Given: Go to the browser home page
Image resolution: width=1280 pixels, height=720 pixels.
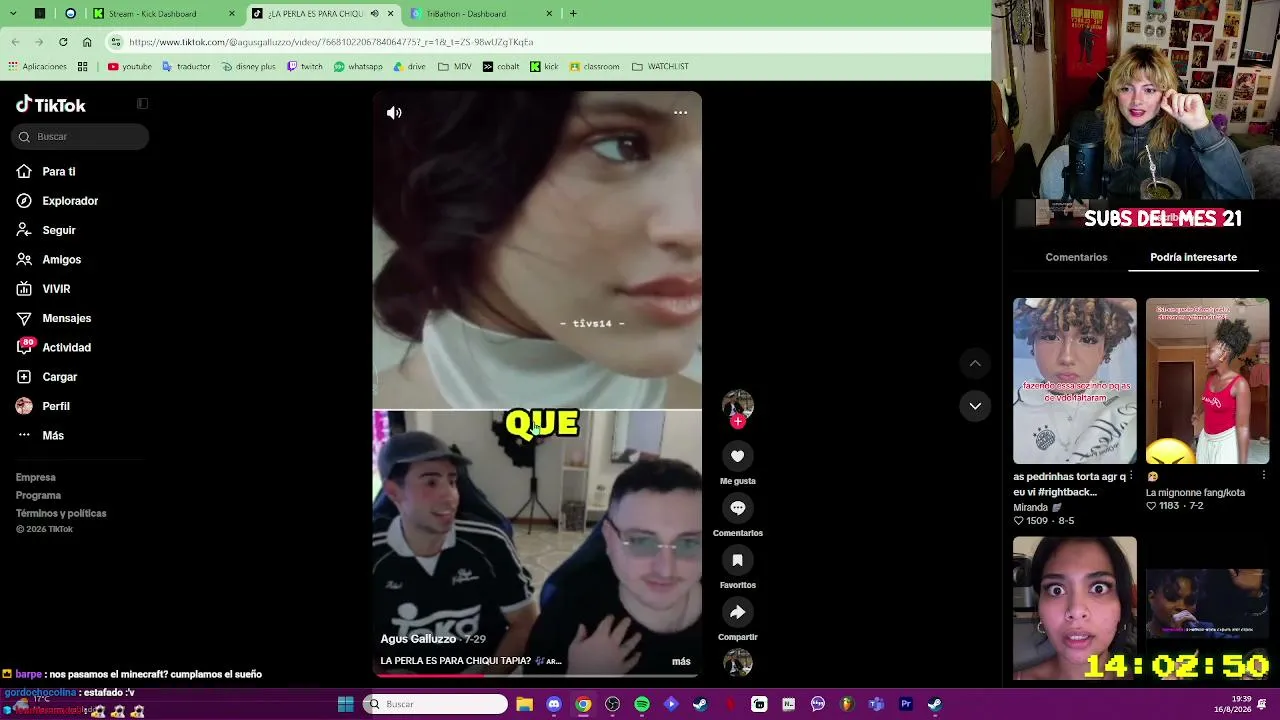Looking at the screenshot, I should (87, 42).
